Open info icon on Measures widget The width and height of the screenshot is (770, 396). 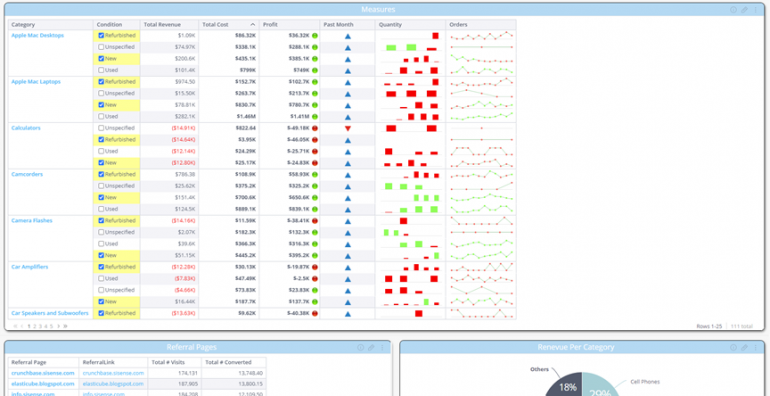733,10
